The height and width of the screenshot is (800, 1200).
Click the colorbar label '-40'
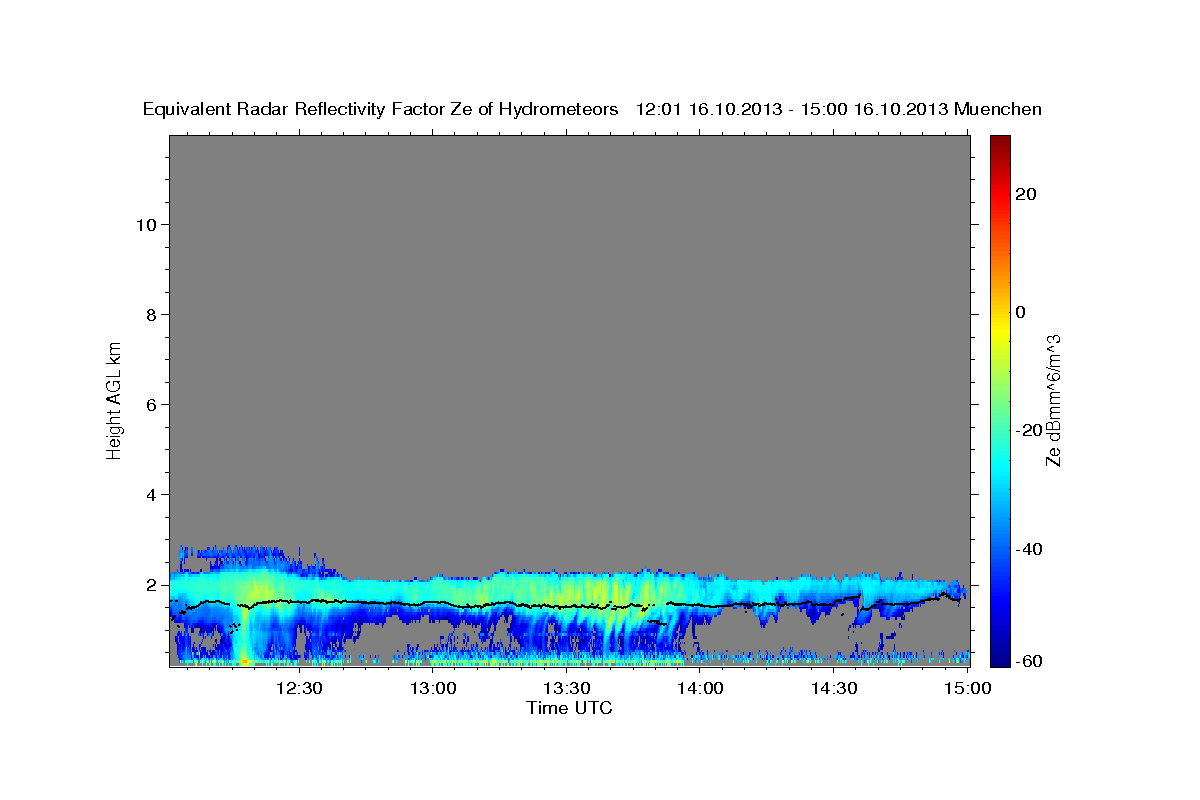pos(1028,549)
